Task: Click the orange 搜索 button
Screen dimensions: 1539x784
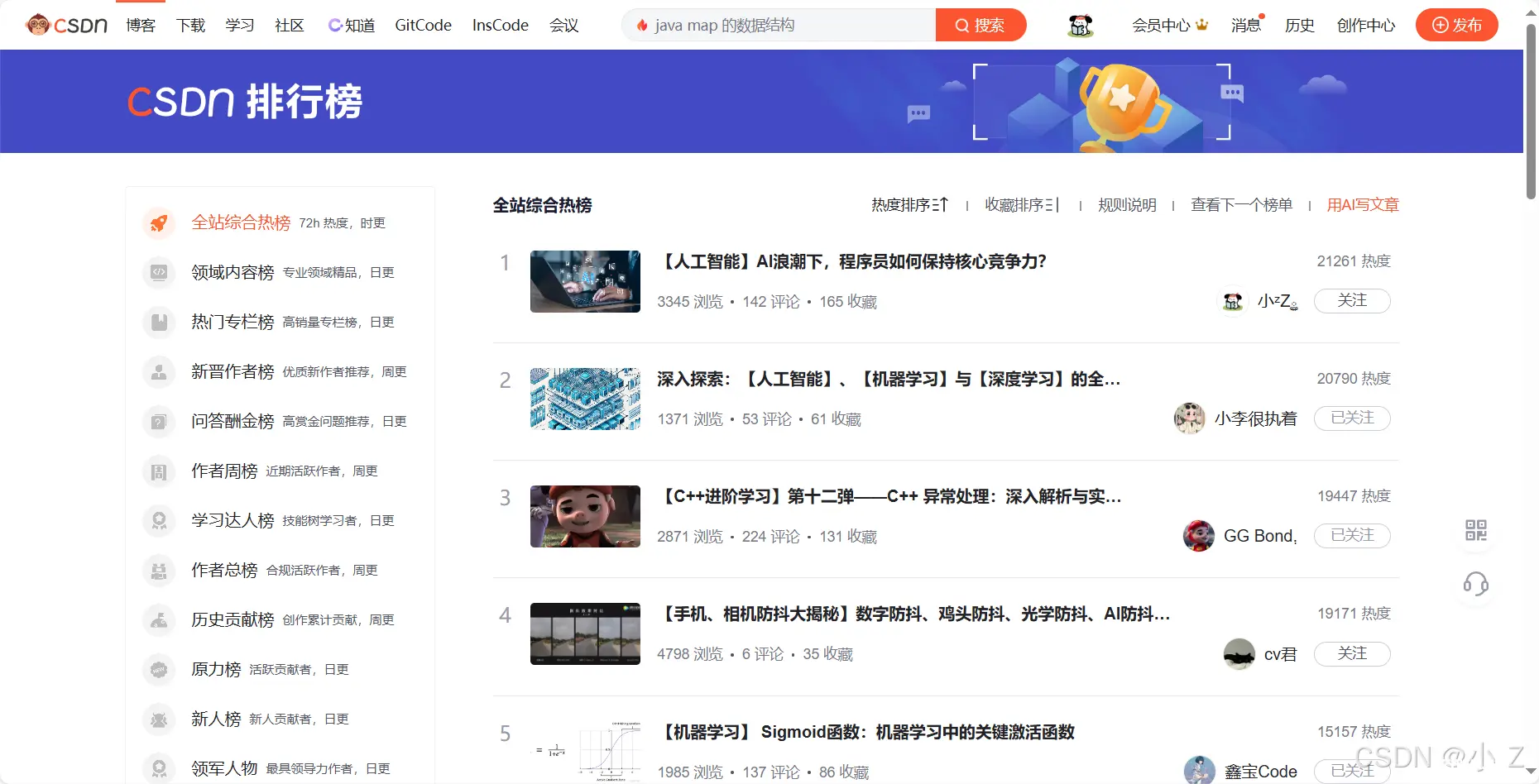Action: tap(980, 25)
